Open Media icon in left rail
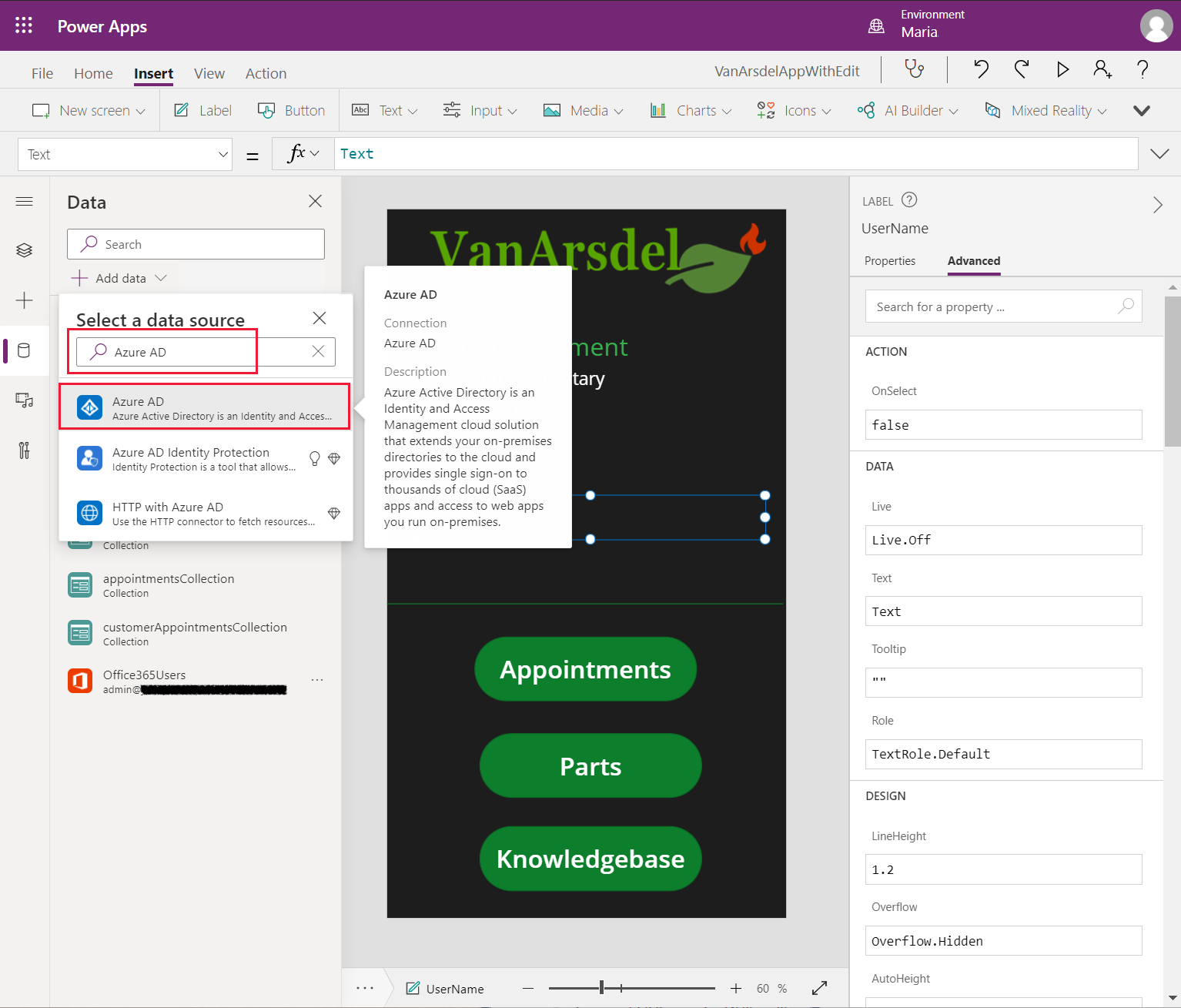The height and width of the screenshot is (1008, 1181). (x=25, y=400)
